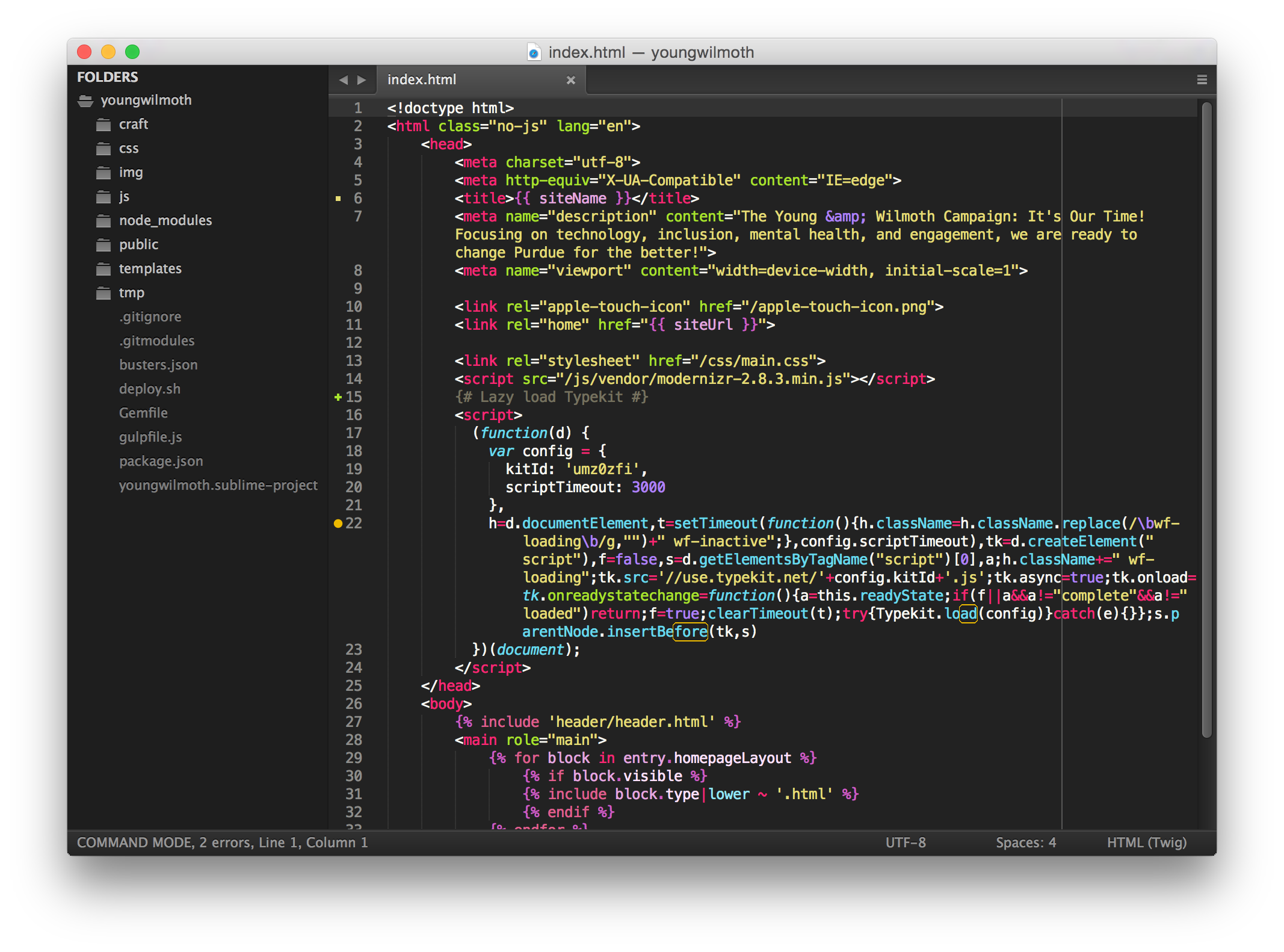Image resolution: width=1284 pixels, height=952 pixels.
Task: Click the header/header.html include line
Action: click(x=598, y=722)
